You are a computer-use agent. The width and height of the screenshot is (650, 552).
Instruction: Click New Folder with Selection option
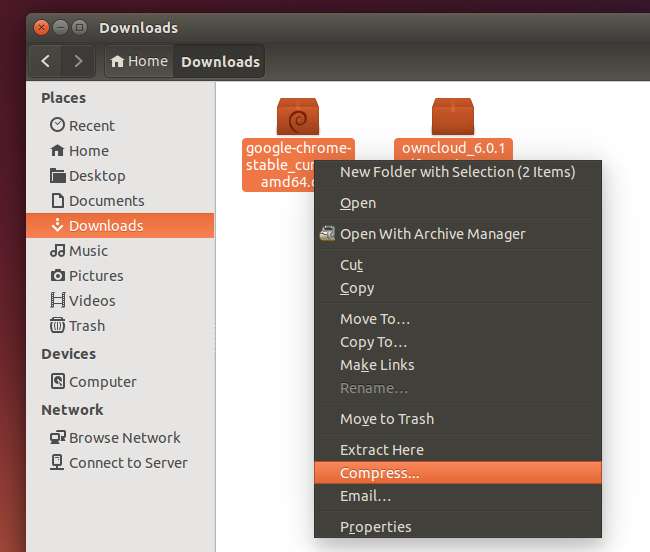point(457,171)
